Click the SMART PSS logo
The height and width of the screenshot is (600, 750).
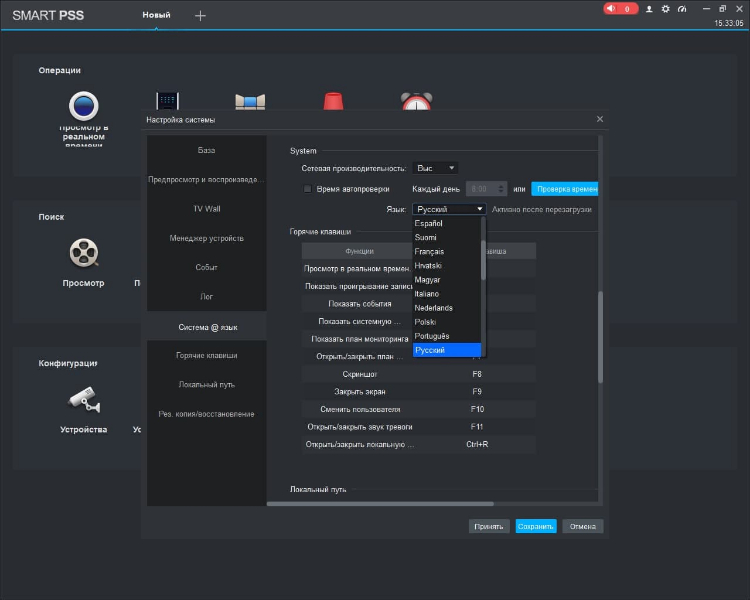tap(48, 15)
